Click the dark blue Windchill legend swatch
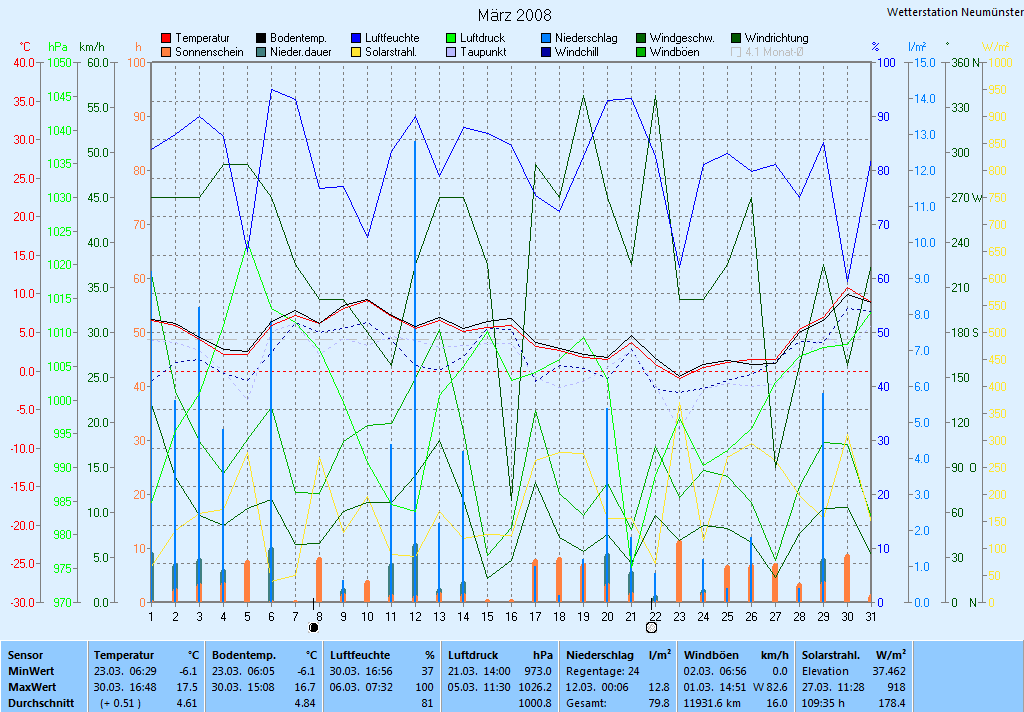1024x712 pixels. [546, 52]
